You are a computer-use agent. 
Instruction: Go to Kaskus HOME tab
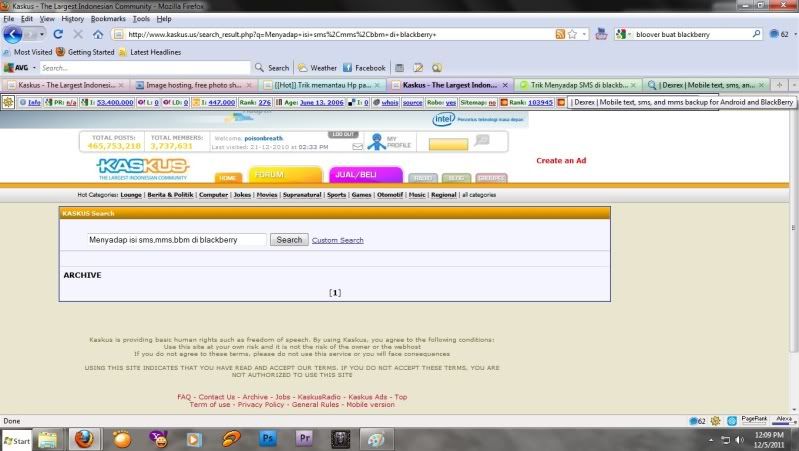pyautogui.click(x=228, y=177)
